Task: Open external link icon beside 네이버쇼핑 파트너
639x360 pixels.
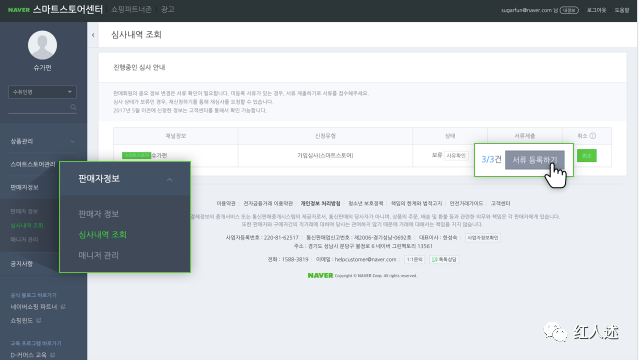Action: [63, 306]
